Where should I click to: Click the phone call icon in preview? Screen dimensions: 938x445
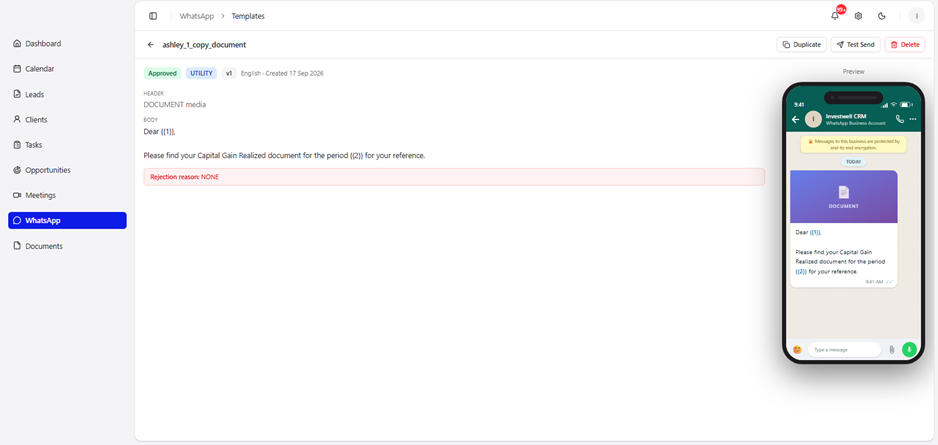(900, 119)
